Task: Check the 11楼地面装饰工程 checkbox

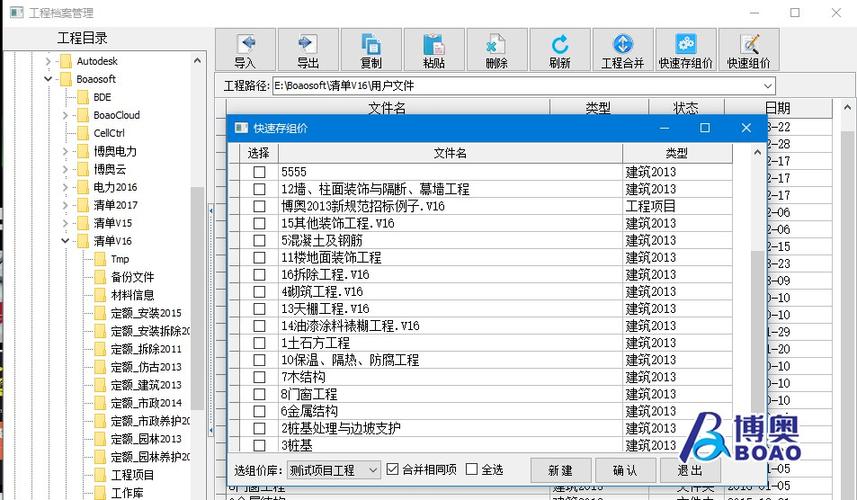Action: coord(259,257)
